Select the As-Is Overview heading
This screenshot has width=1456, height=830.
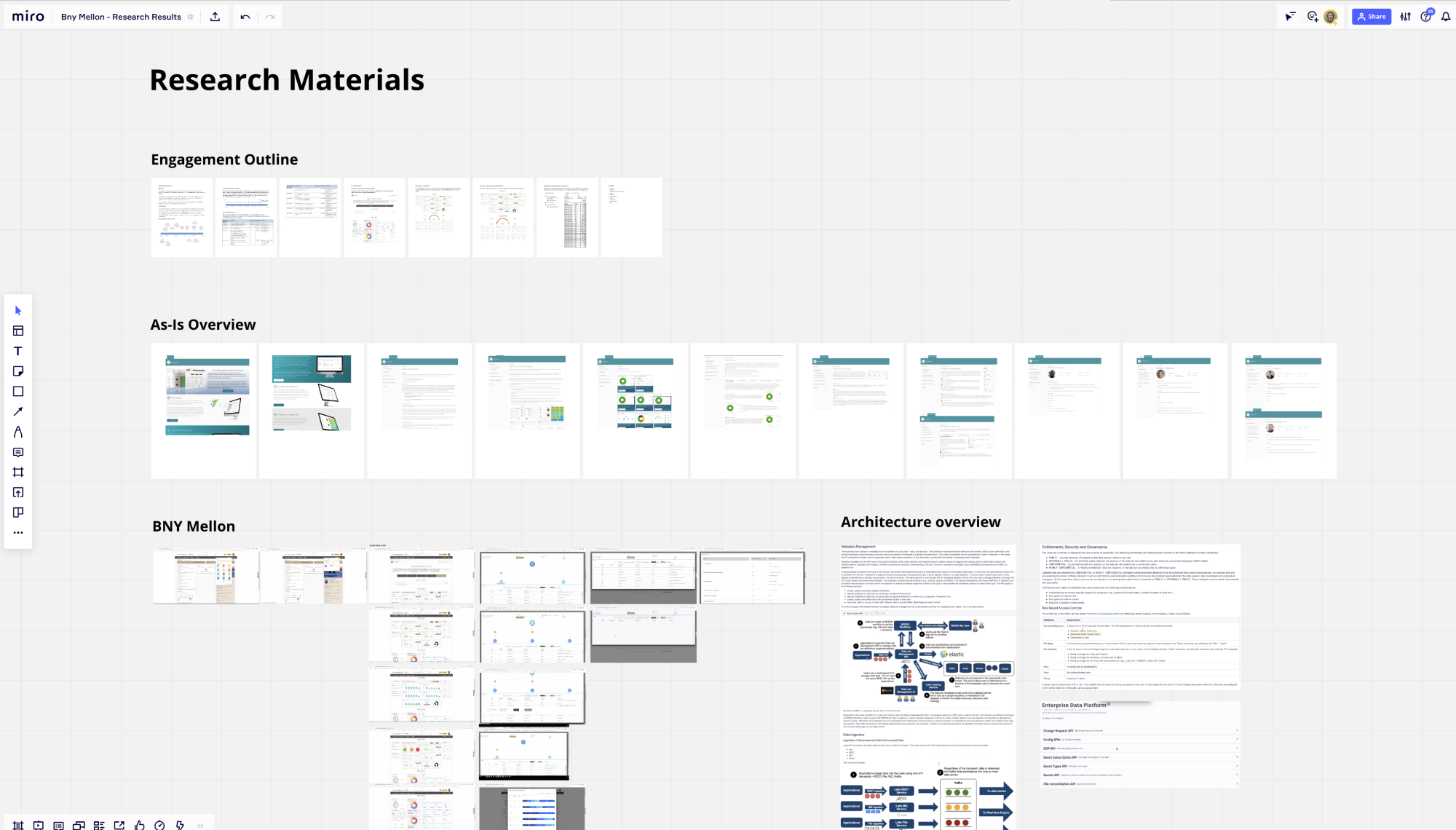(x=203, y=325)
